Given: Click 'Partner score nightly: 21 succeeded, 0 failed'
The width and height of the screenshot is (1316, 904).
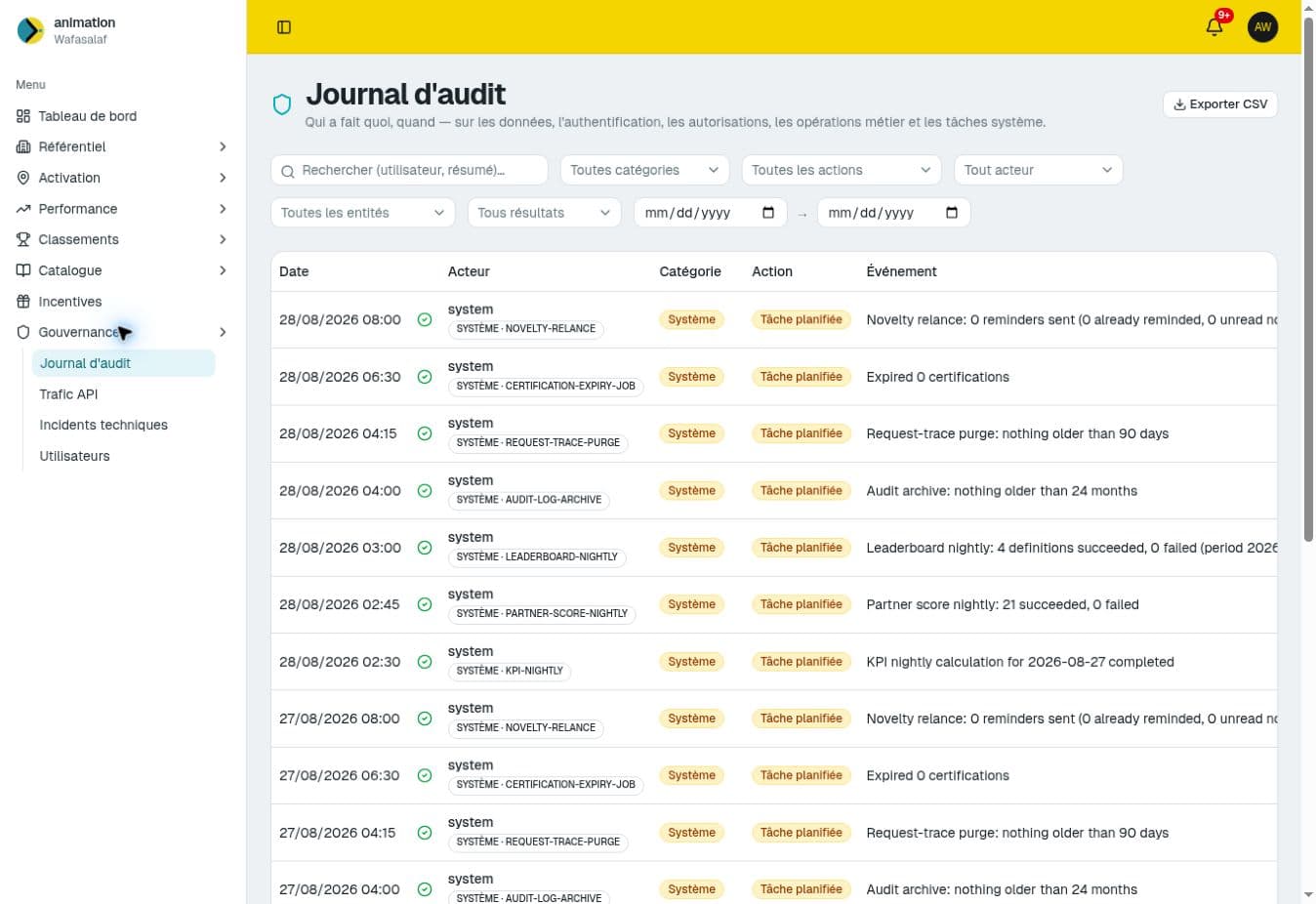Looking at the screenshot, I should pyautogui.click(x=1003, y=604).
